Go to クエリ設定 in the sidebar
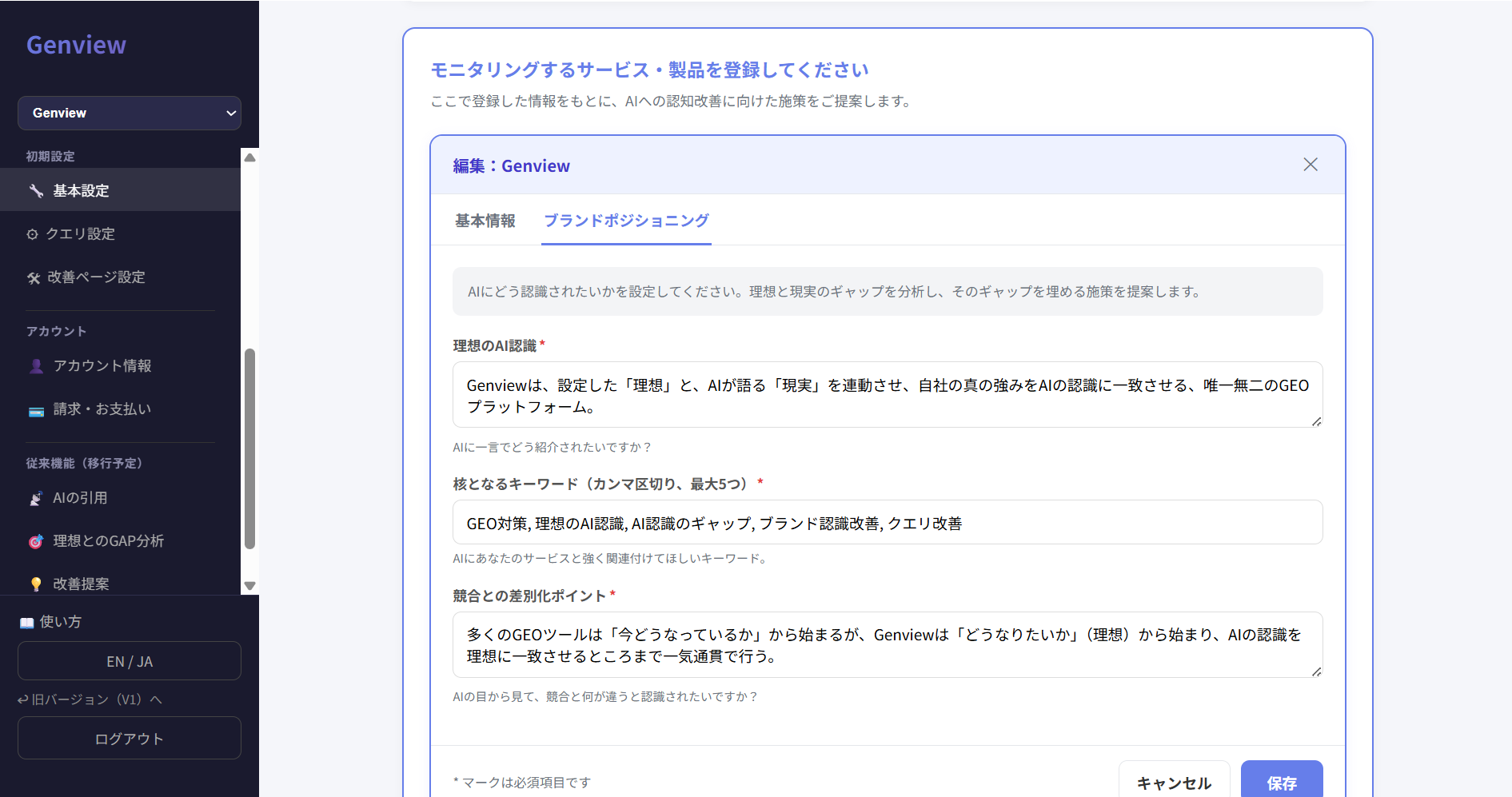The image size is (1512, 797). click(120, 234)
